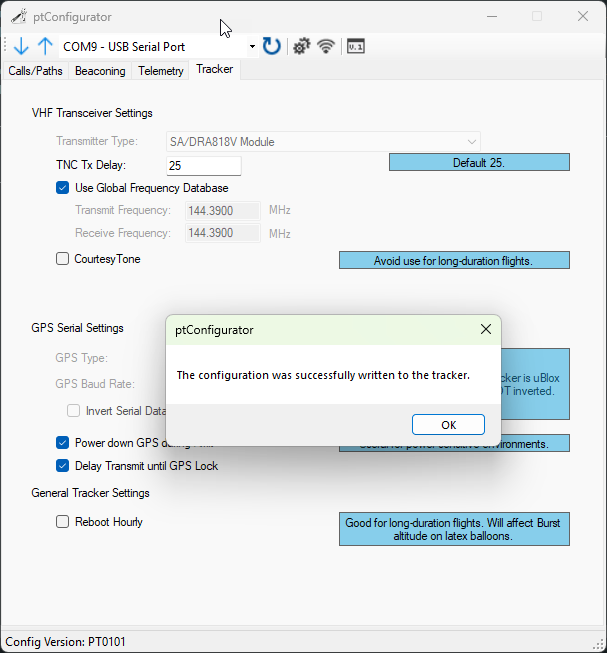Open the Beaconing tab
607x653 pixels.
(100, 71)
